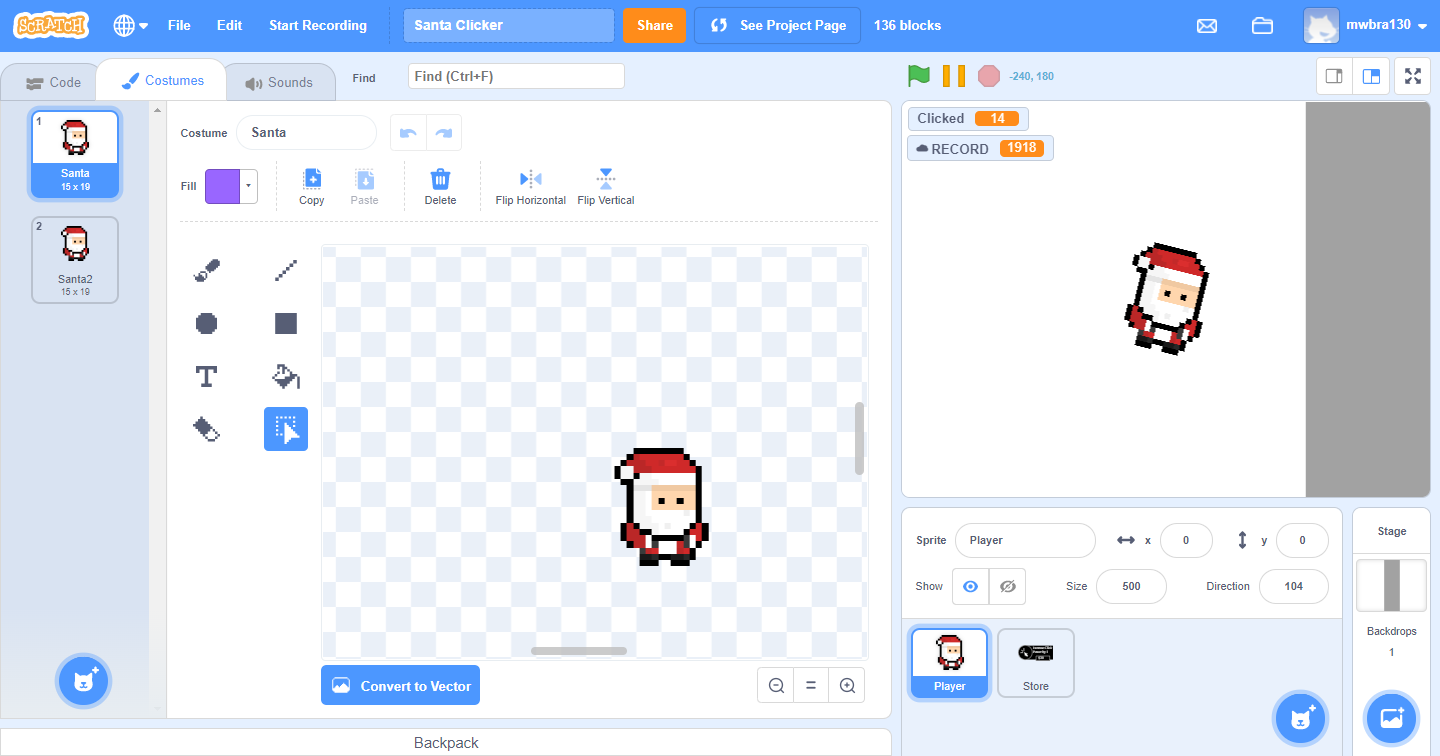Select the Brush tool
1440x756 pixels.
(x=206, y=269)
